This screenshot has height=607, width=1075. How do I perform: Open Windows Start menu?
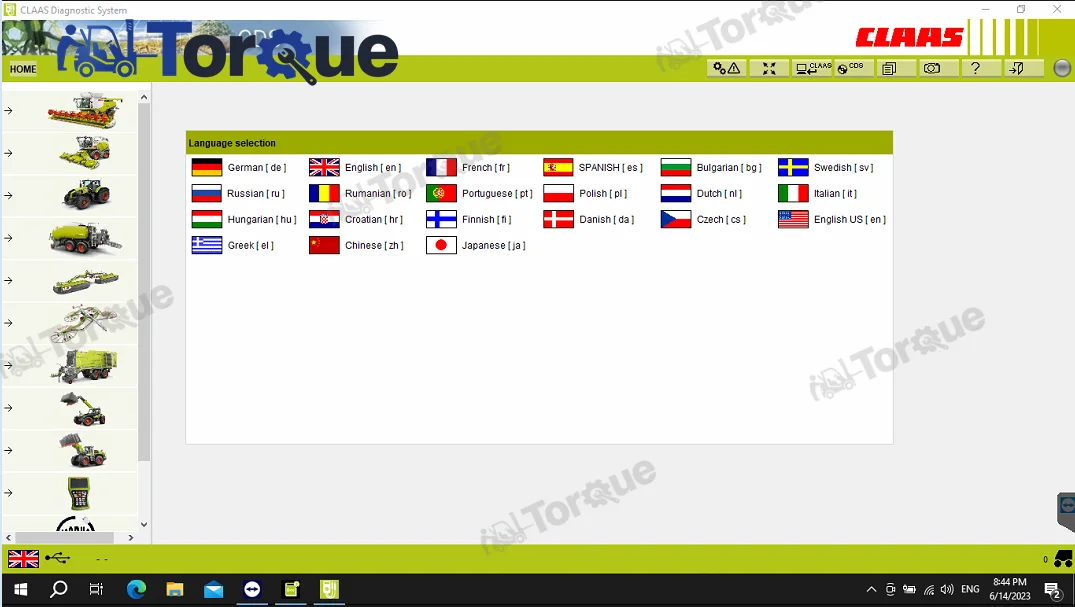(21, 590)
